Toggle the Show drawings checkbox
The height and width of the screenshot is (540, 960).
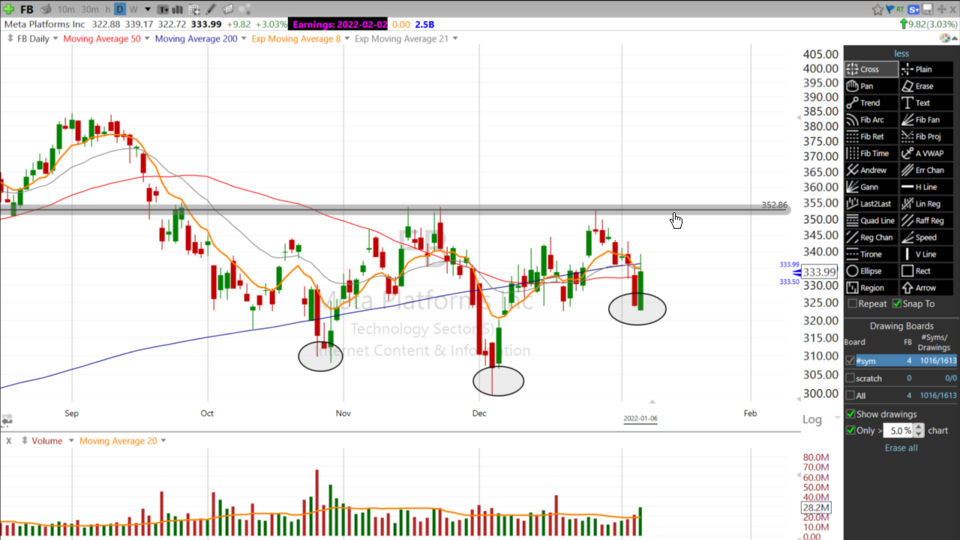(850, 414)
